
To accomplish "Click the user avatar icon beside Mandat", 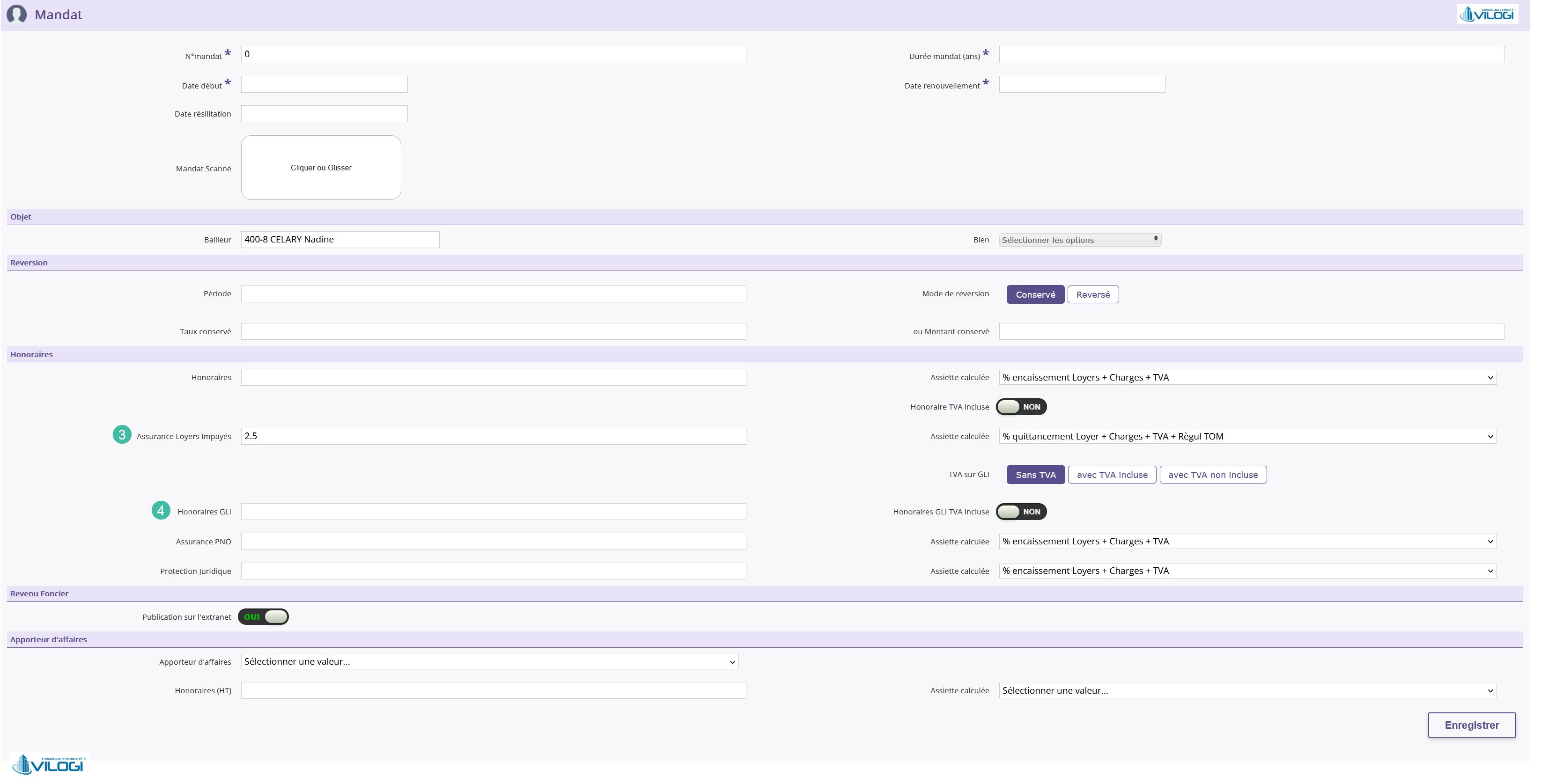I will [17, 15].
